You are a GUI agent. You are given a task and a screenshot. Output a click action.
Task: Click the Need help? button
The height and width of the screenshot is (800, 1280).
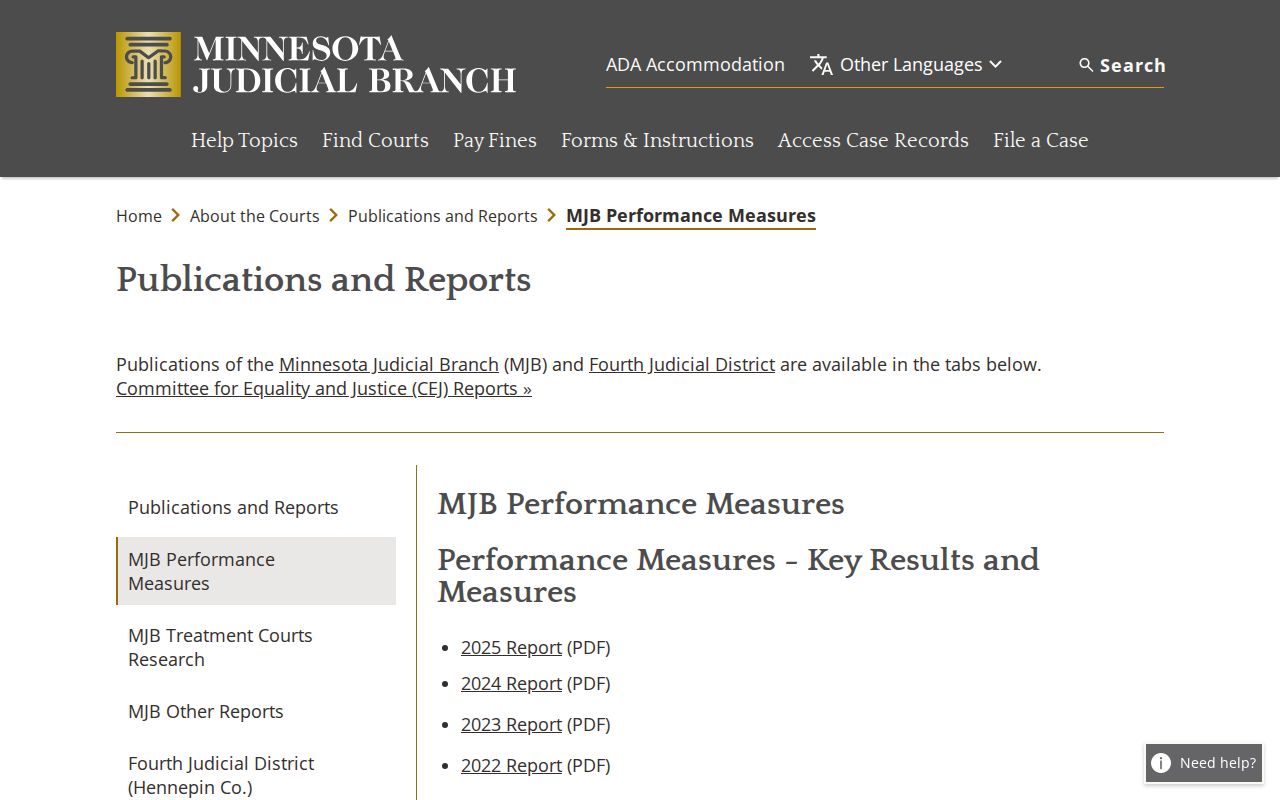(x=1204, y=763)
